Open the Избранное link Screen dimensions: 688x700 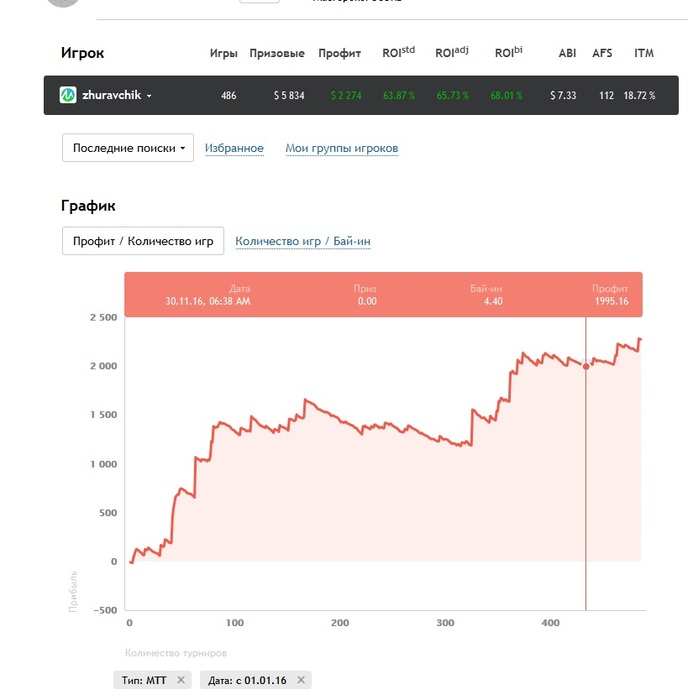tap(234, 148)
